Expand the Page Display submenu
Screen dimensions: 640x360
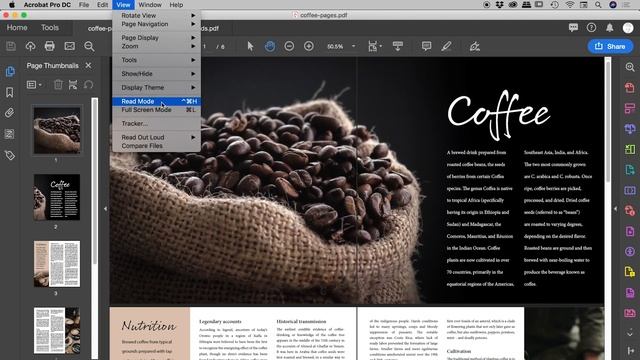pyautogui.click(x=157, y=38)
